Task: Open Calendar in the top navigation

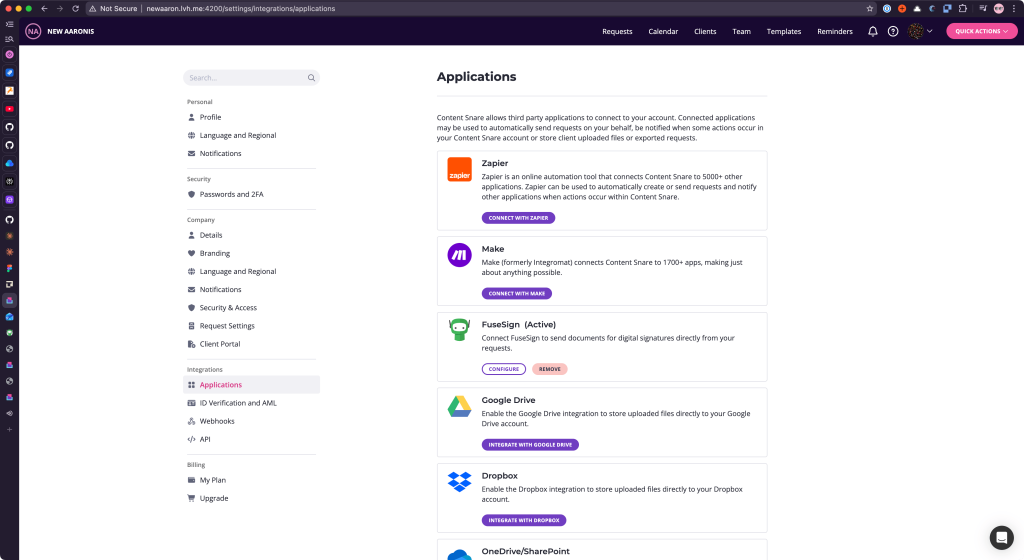Action: pos(663,31)
